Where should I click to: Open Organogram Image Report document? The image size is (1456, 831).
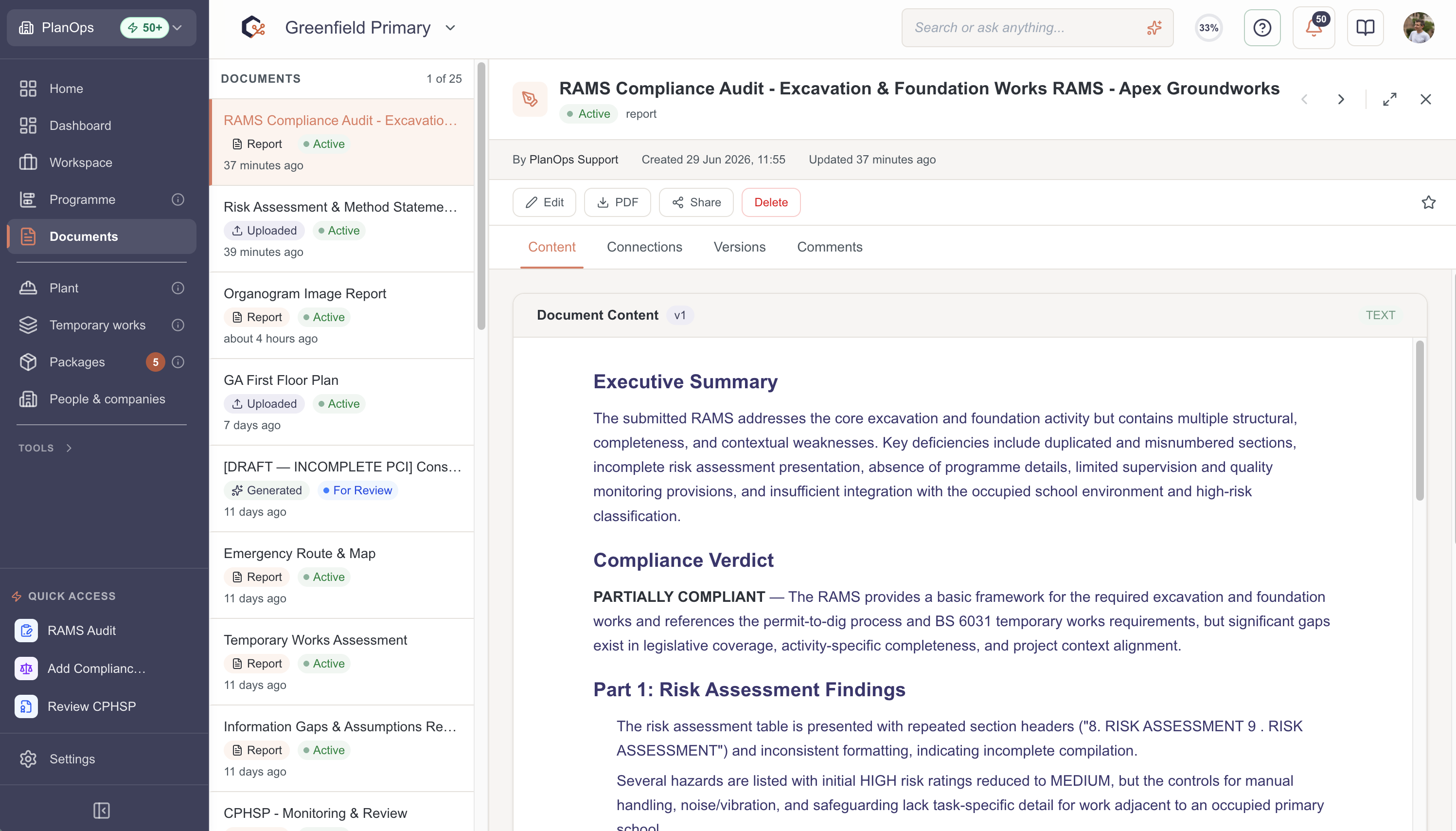tap(342, 316)
